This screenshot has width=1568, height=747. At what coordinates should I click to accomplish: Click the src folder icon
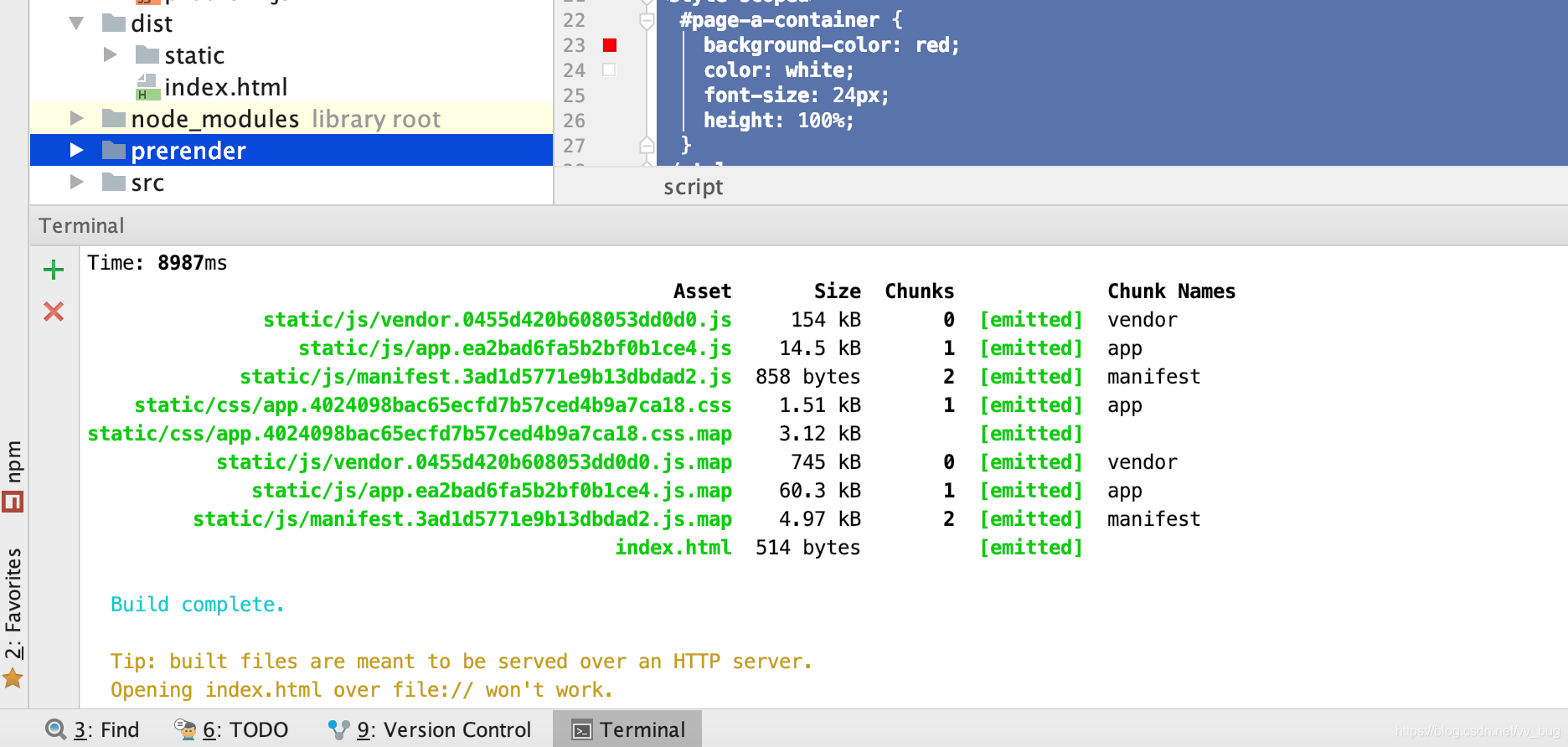[x=114, y=183]
